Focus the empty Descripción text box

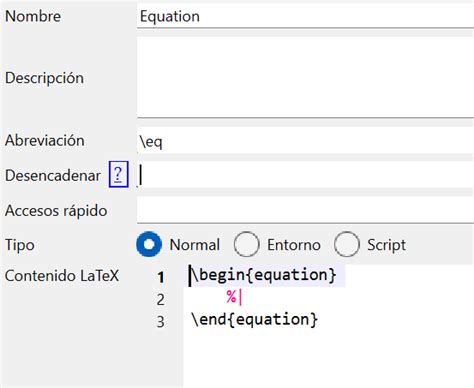pyautogui.click(x=305, y=77)
